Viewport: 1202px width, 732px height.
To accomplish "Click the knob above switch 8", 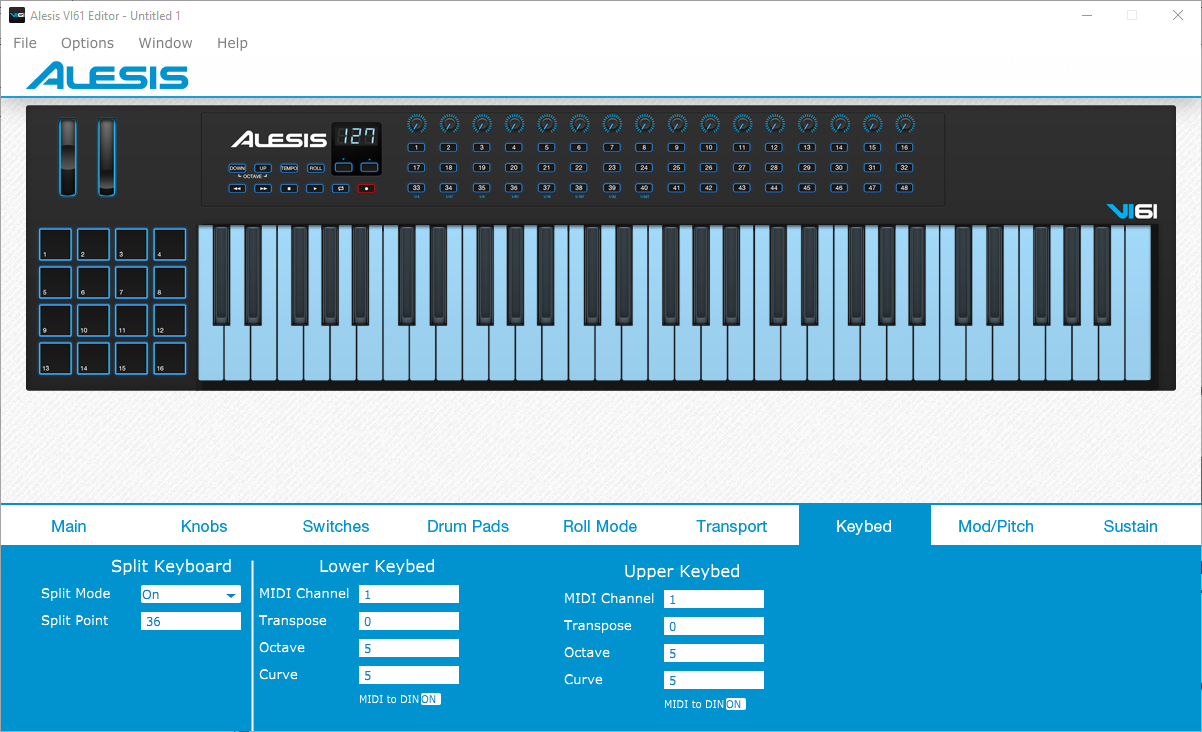I will 644,124.
